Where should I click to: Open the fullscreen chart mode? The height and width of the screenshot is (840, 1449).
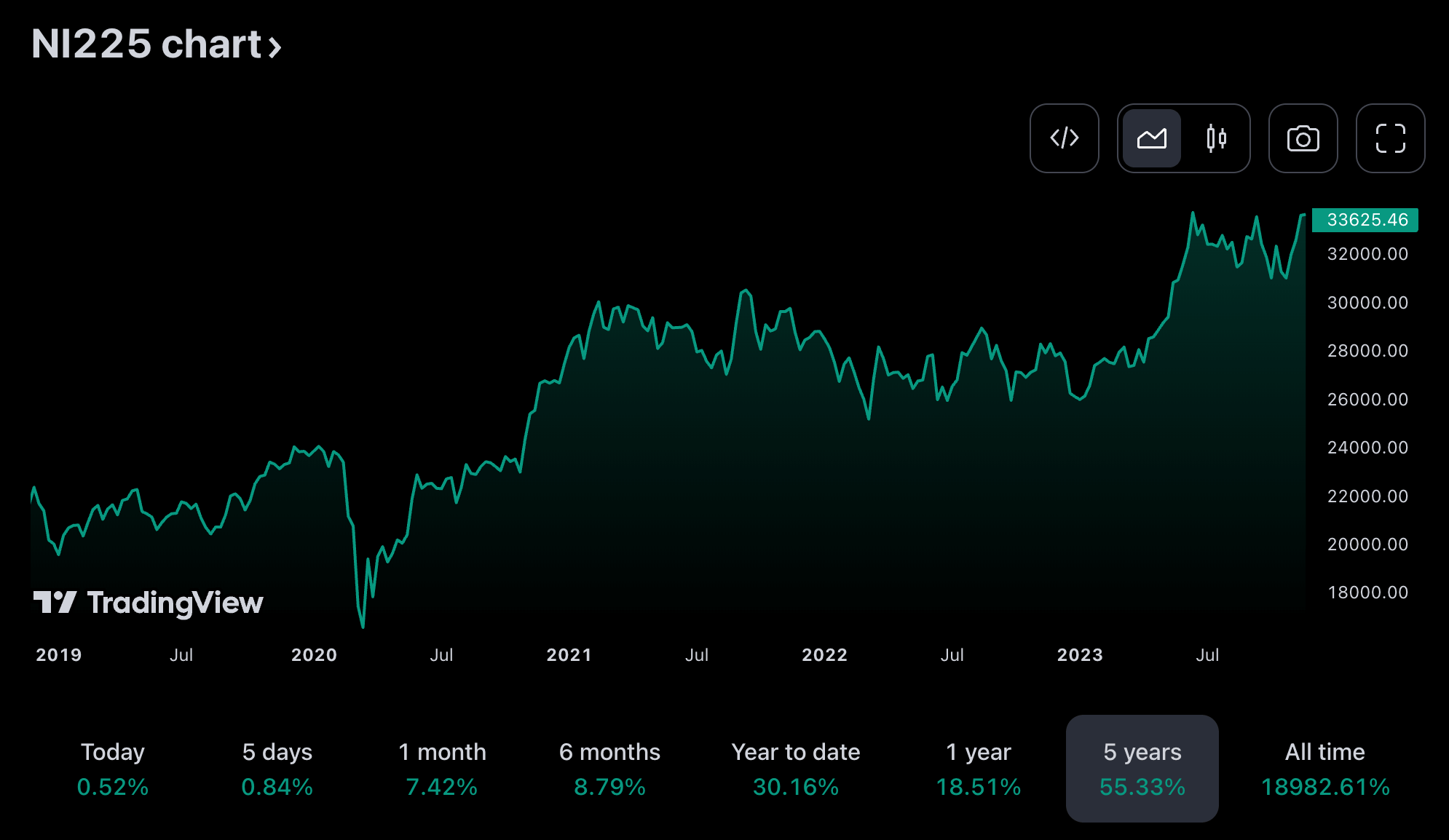pos(1390,138)
